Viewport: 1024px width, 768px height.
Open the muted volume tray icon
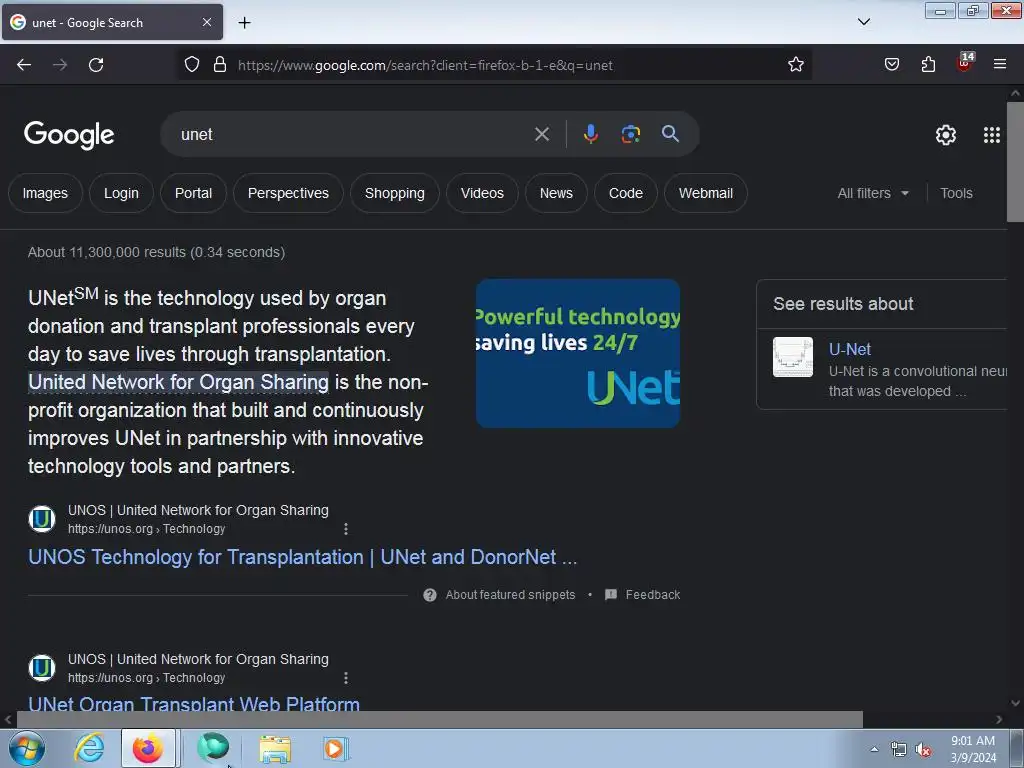tap(923, 749)
